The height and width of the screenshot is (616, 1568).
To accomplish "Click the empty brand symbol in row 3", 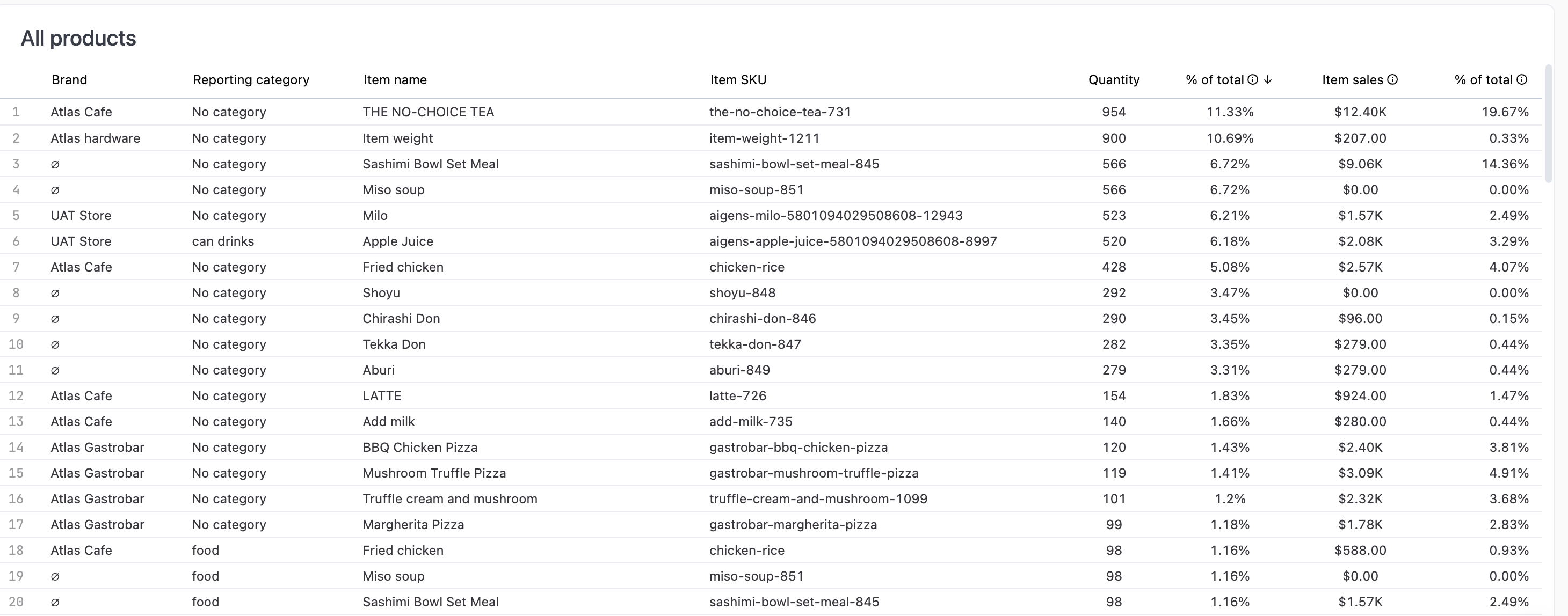I will [55, 164].
